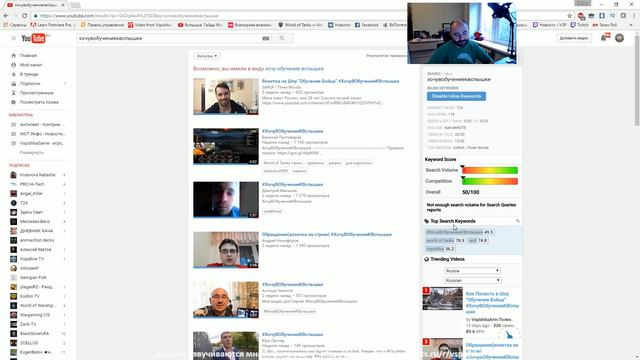Go back with the browser back arrow

click(x=6, y=16)
